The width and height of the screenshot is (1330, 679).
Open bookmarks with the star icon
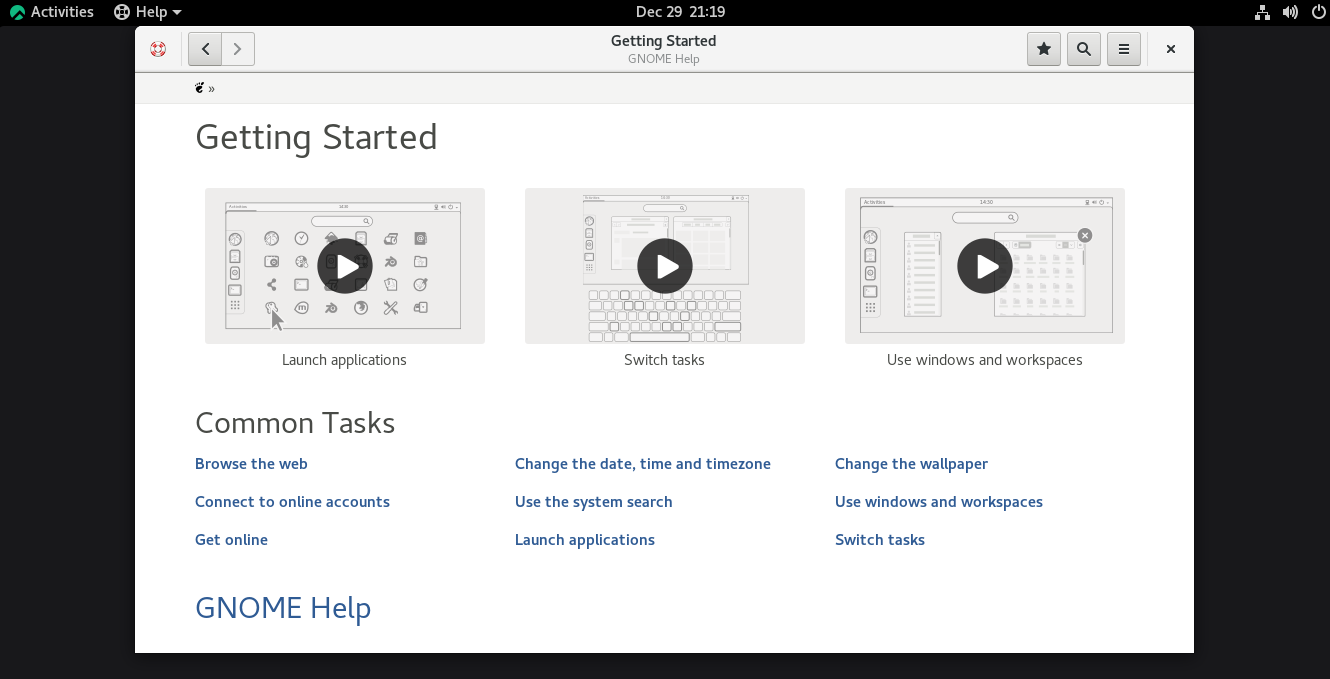pos(1044,49)
